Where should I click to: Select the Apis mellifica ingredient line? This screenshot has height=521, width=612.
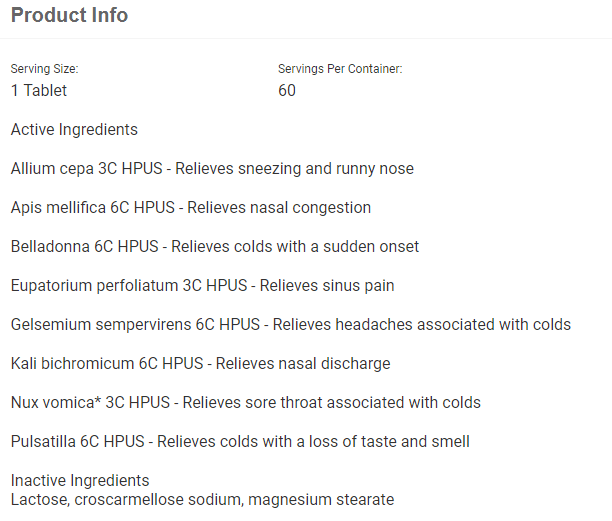(191, 208)
